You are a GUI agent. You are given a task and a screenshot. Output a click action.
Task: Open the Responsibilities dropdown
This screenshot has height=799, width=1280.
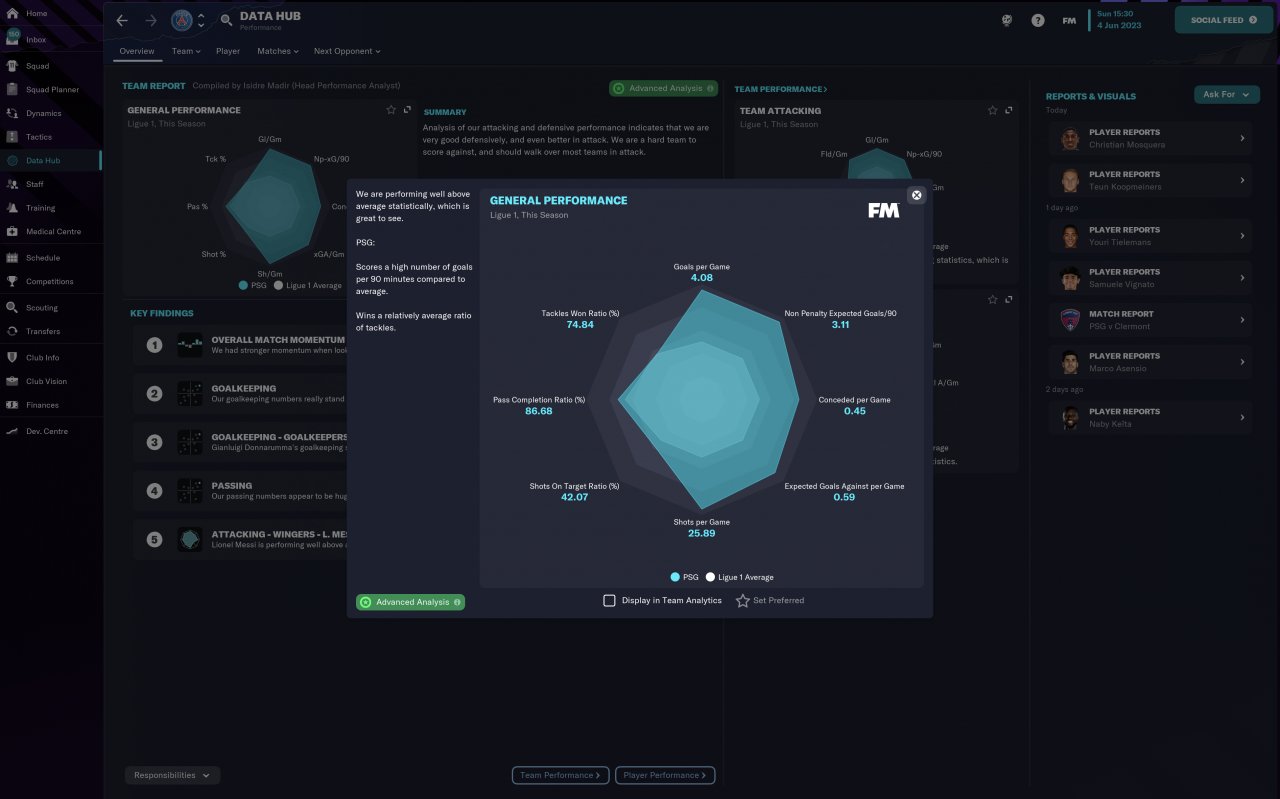(173, 775)
